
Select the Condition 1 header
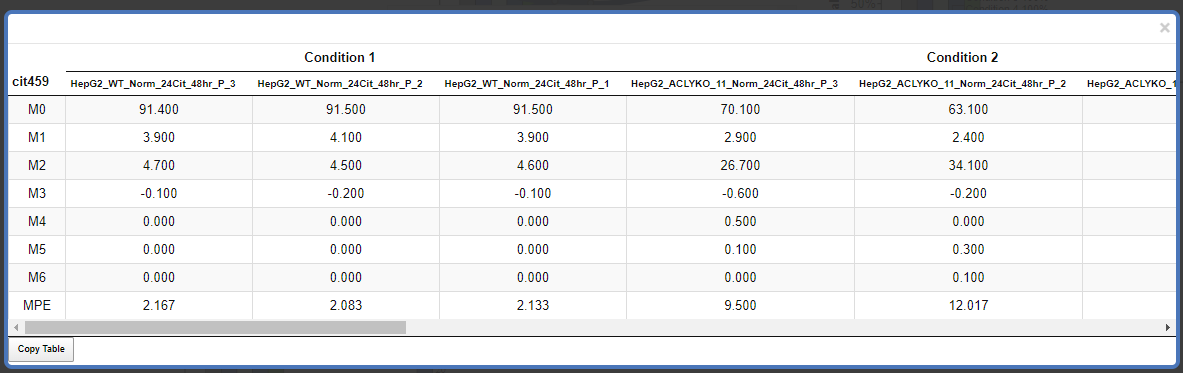click(340, 57)
